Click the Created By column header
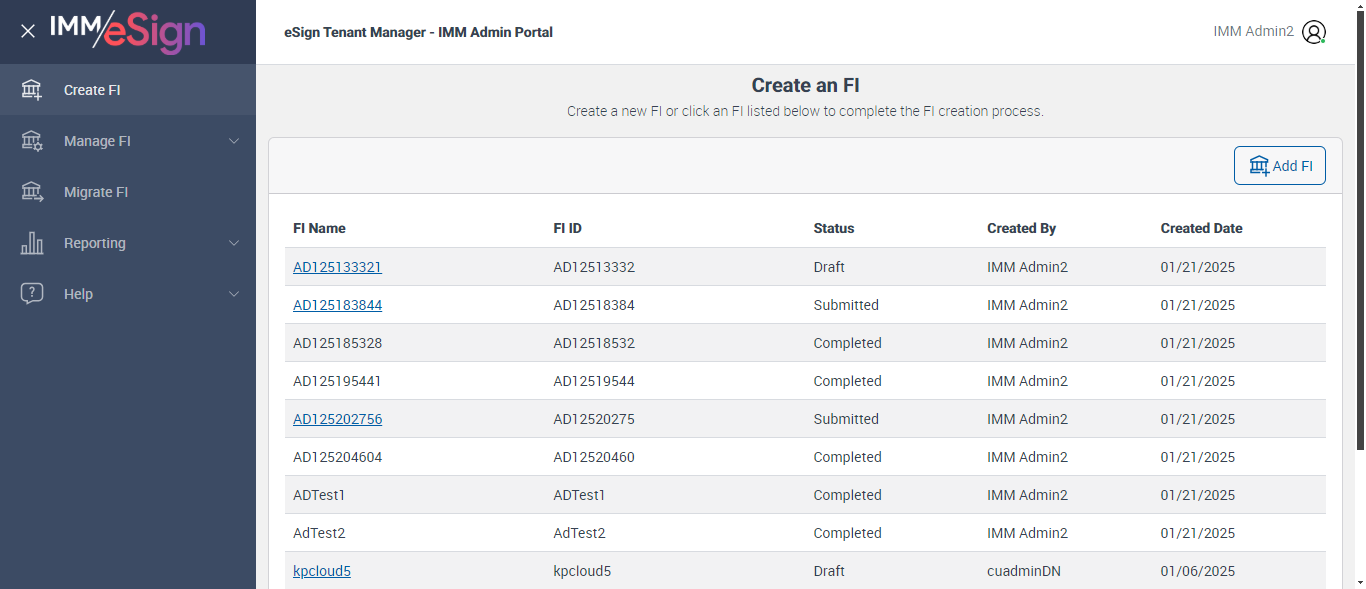Image resolution: width=1366 pixels, height=589 pixels. (x=1021, y=228)
